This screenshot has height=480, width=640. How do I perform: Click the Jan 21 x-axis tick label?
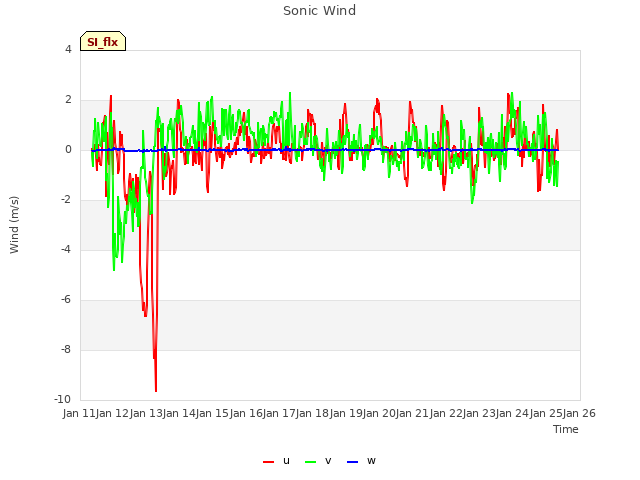pyautogui.click(x=412, y=413)
